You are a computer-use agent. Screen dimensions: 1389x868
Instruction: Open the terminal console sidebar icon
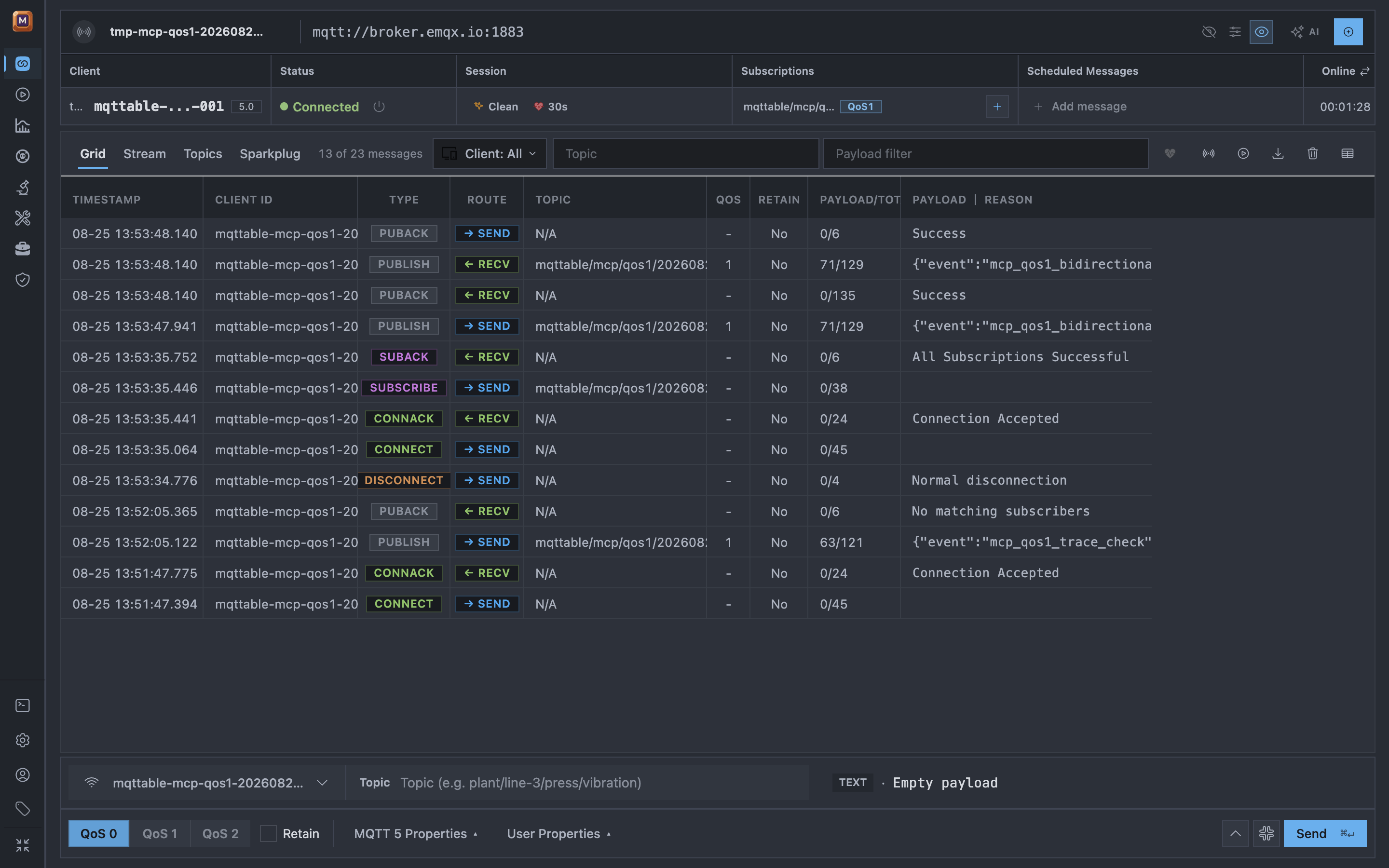(x=22, y=705)
